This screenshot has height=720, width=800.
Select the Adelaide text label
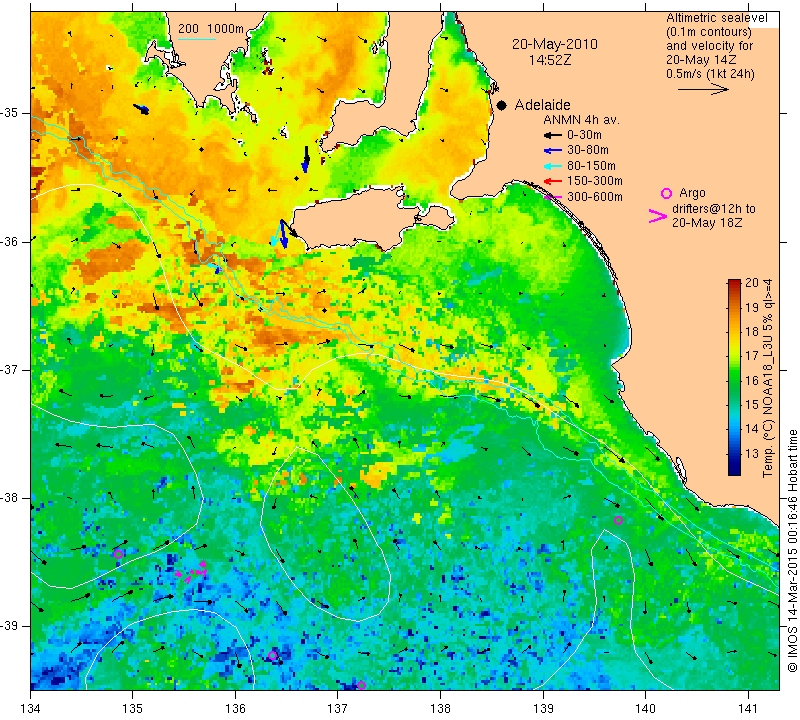542,105
